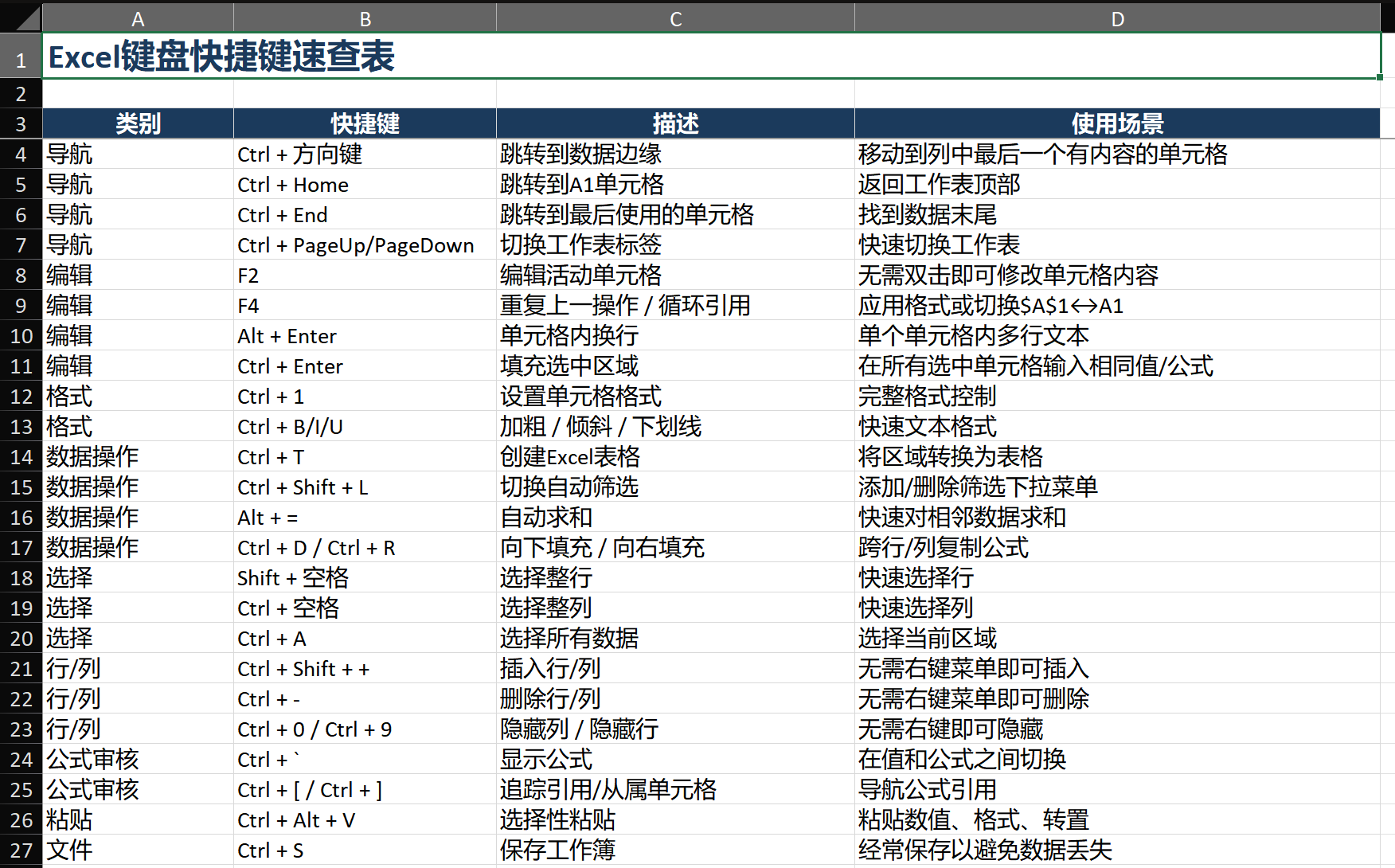Select cell Ctrl + Alt + V

[365, 819]
